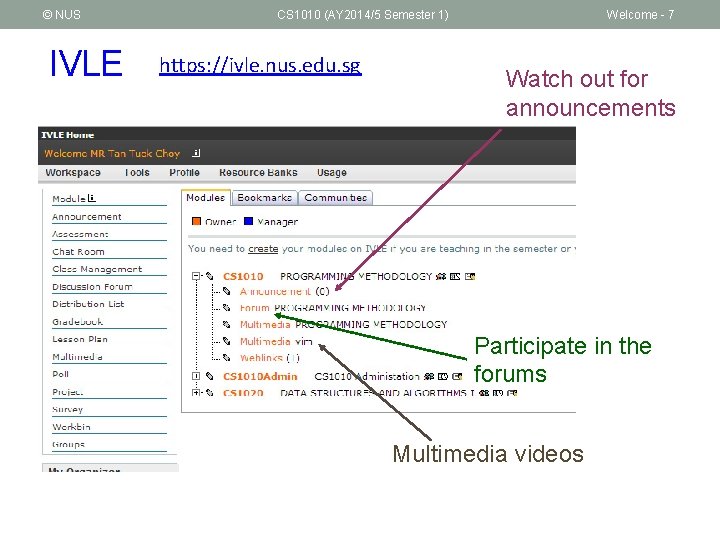Click the pencil icon beside CS1020
This screenshot has height=540, width=720.
pyautogui.click(x=210, y=393)
